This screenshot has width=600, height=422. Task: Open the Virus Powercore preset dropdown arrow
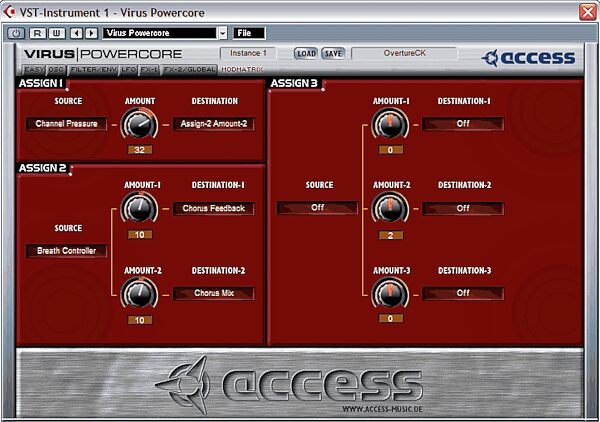[x=223, y=33]
